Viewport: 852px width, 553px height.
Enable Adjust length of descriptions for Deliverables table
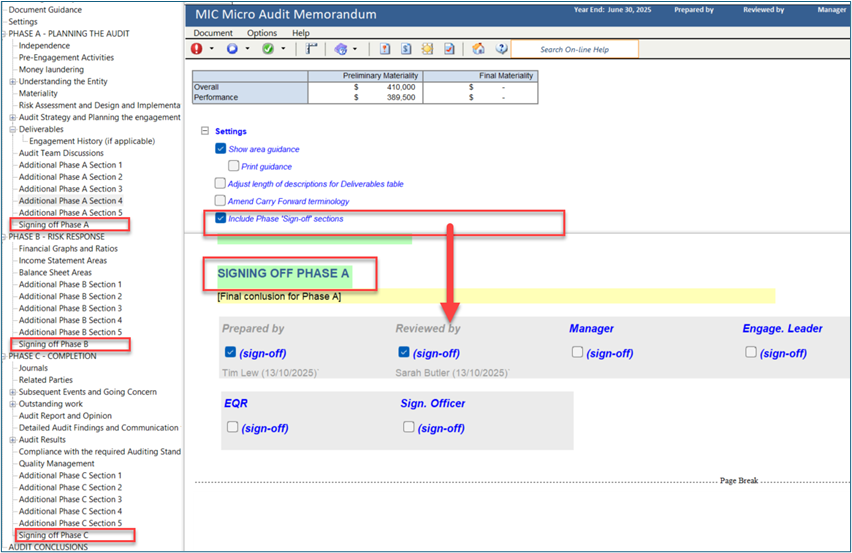pos(220,183)
